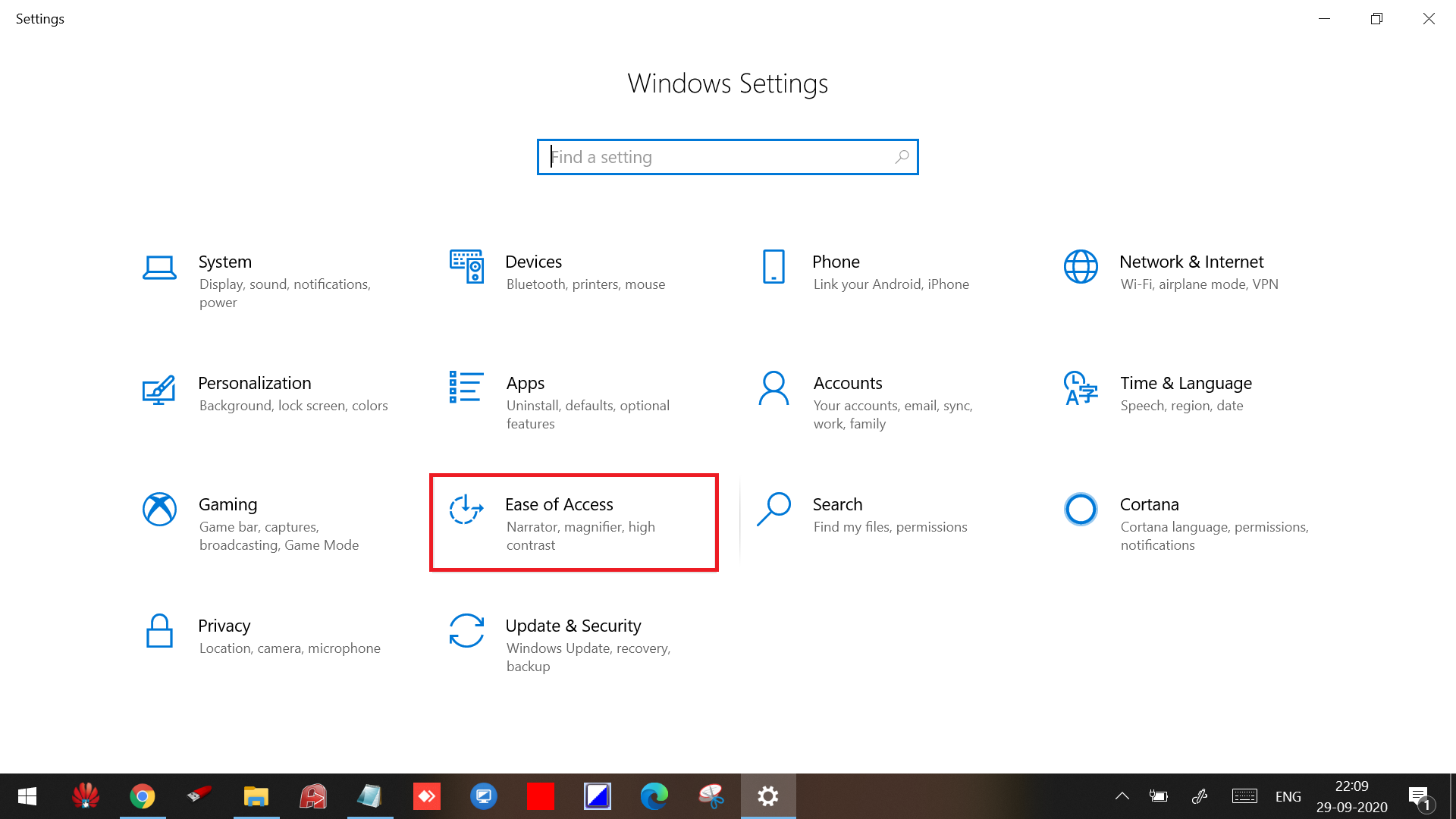Open the Huawei app in the taskbar
Viewport: 1456px width, 819px height.
(86, 796)
